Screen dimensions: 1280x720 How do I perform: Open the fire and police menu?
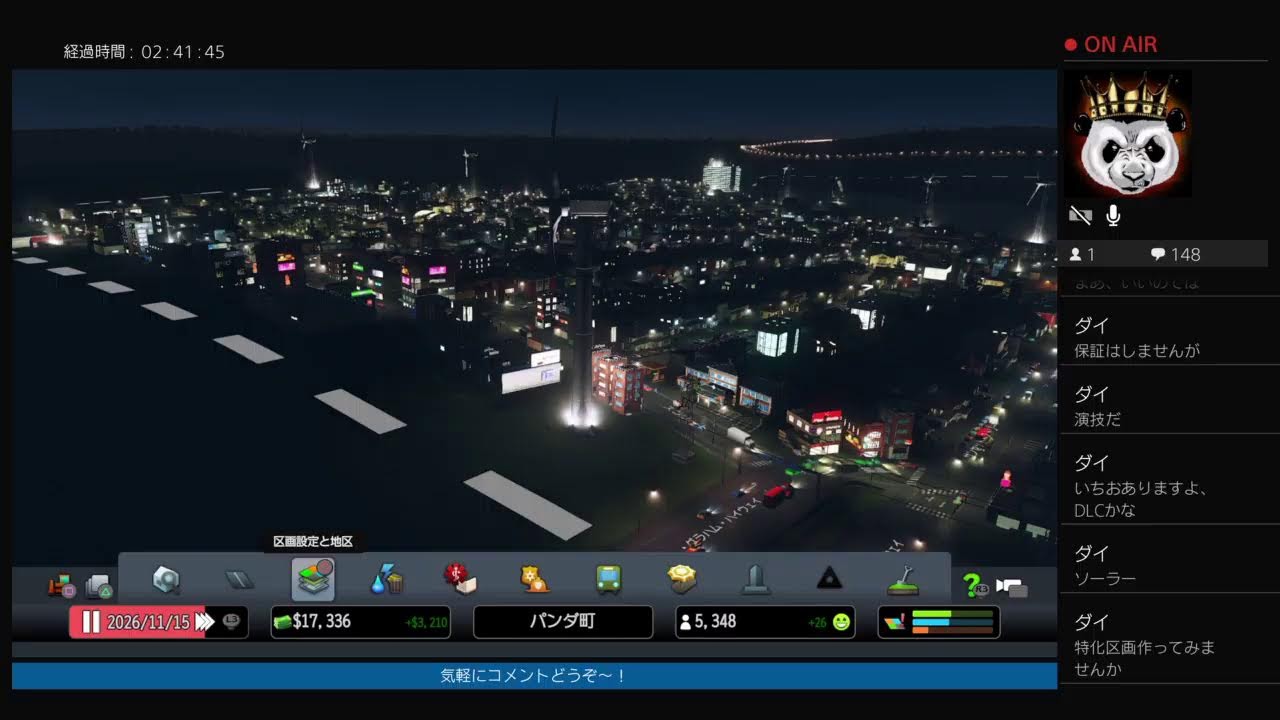tap(534, 579)
